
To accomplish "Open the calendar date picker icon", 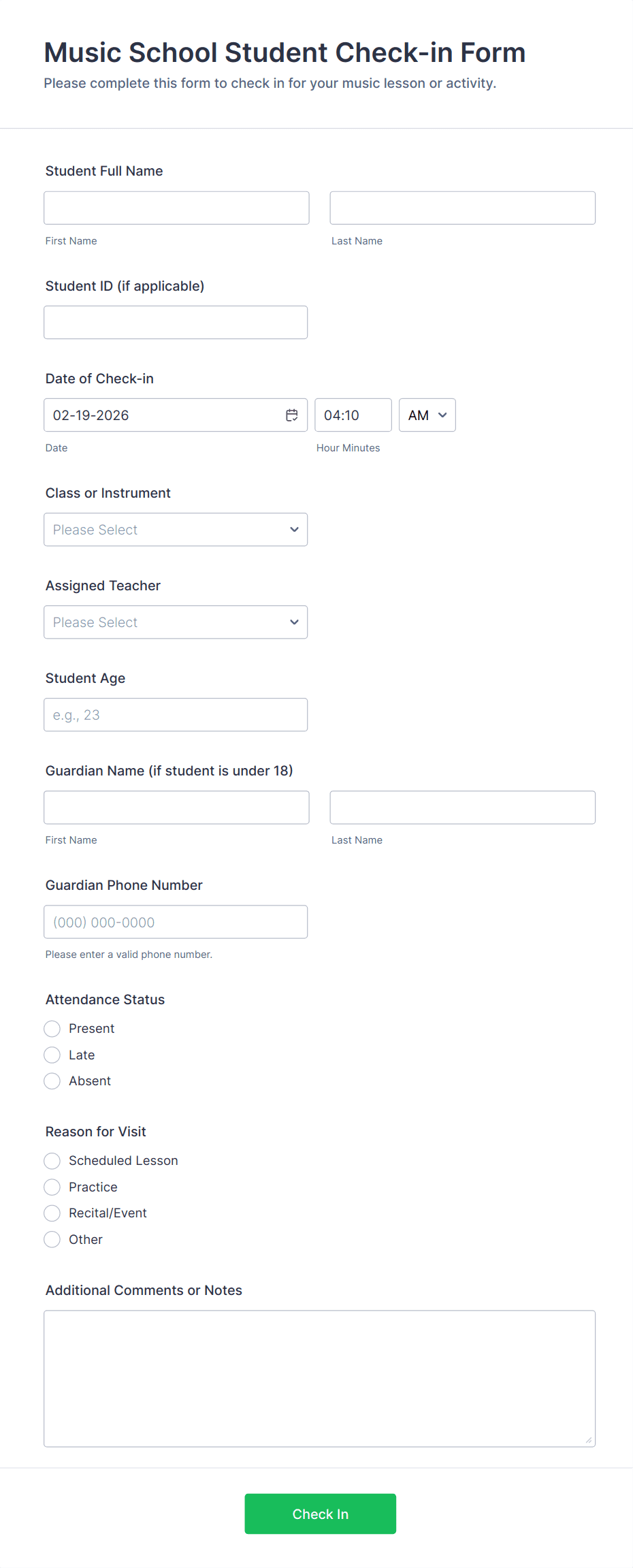I will 292,415.
